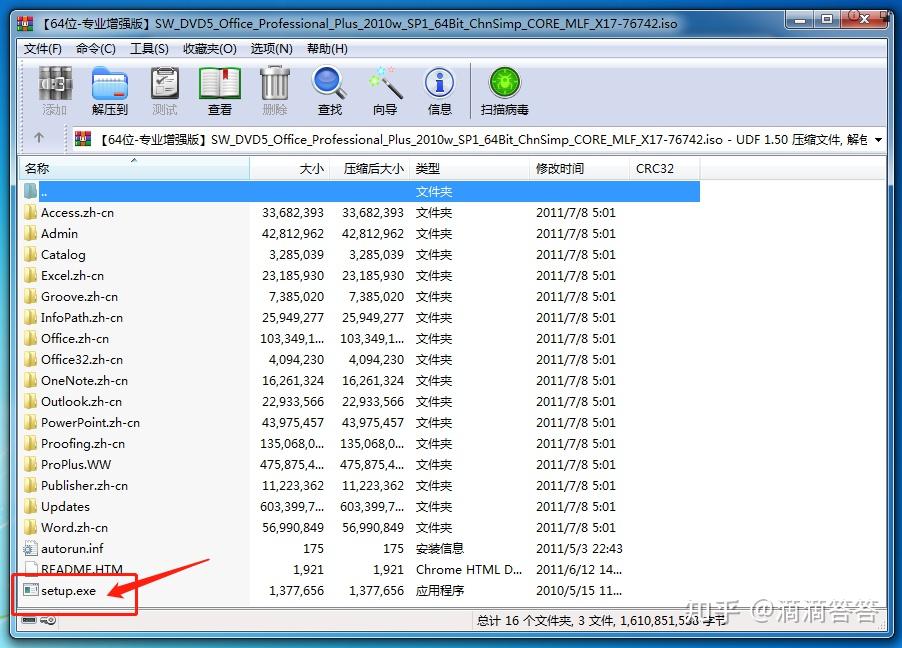
Task: Click the Delete (删除) trash icon
Action: [274, 83]
